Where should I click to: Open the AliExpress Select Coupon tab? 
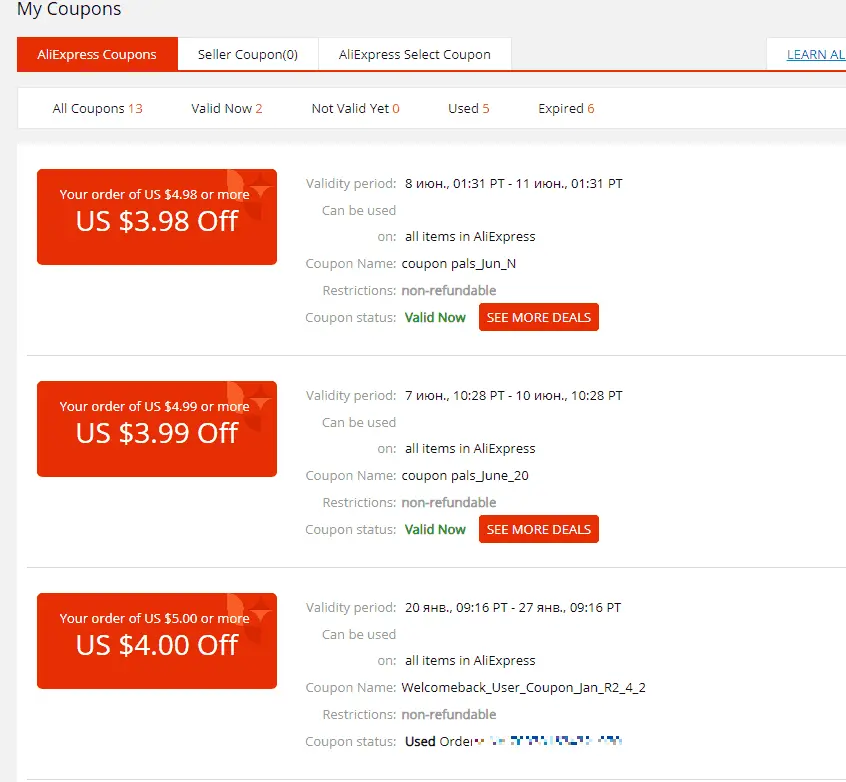tap(414, 54)
